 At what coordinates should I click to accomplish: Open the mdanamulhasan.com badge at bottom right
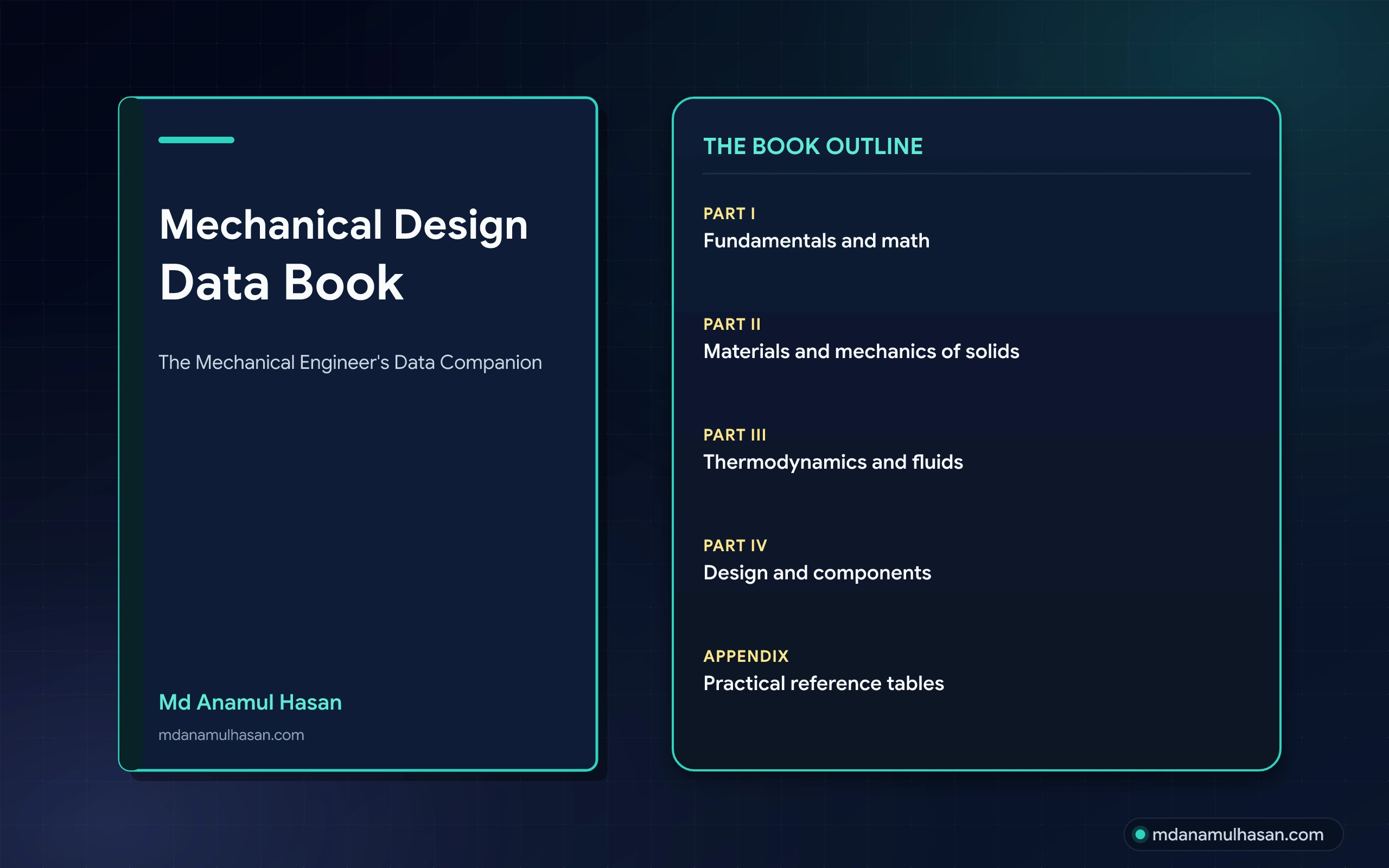pos(1233,834)
